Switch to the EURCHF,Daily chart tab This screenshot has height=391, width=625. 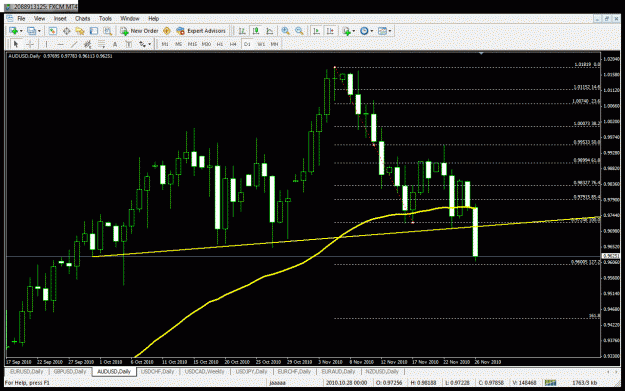pos(294,371)
